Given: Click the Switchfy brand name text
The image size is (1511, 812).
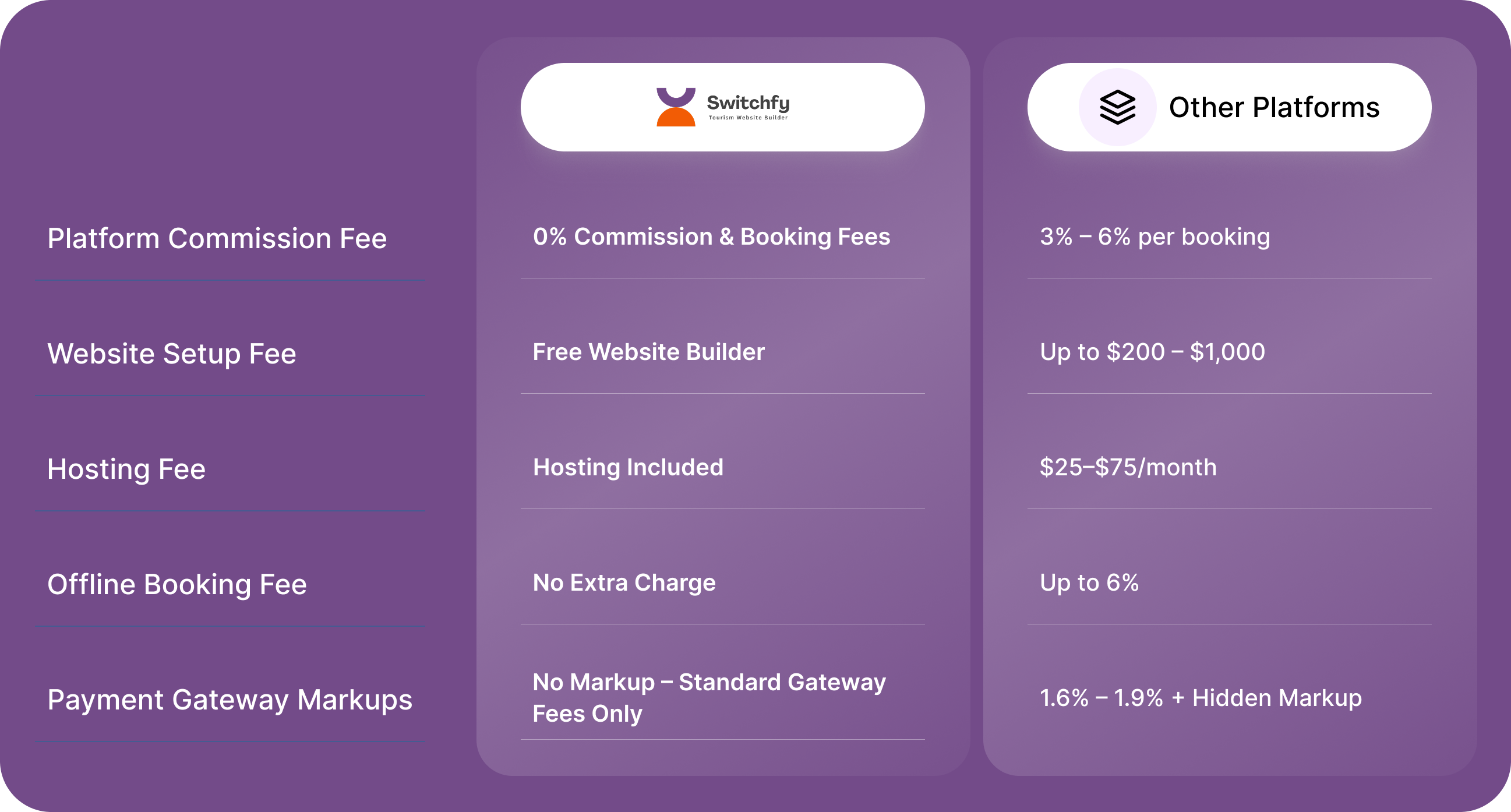Looking at the screenshot, I should [748, 102].
